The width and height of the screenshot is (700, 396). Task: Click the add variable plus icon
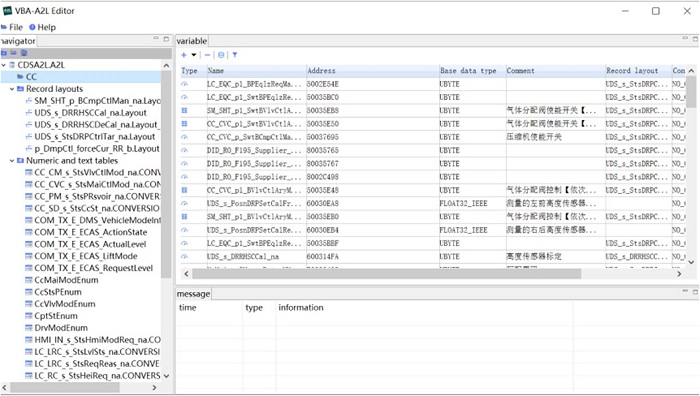[183, 55]
